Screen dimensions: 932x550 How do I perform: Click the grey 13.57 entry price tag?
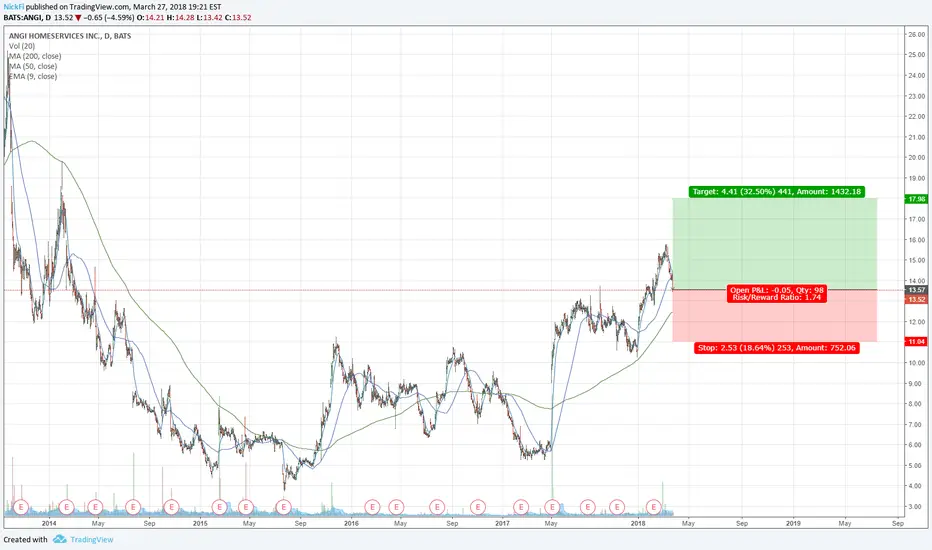point(917,290)
